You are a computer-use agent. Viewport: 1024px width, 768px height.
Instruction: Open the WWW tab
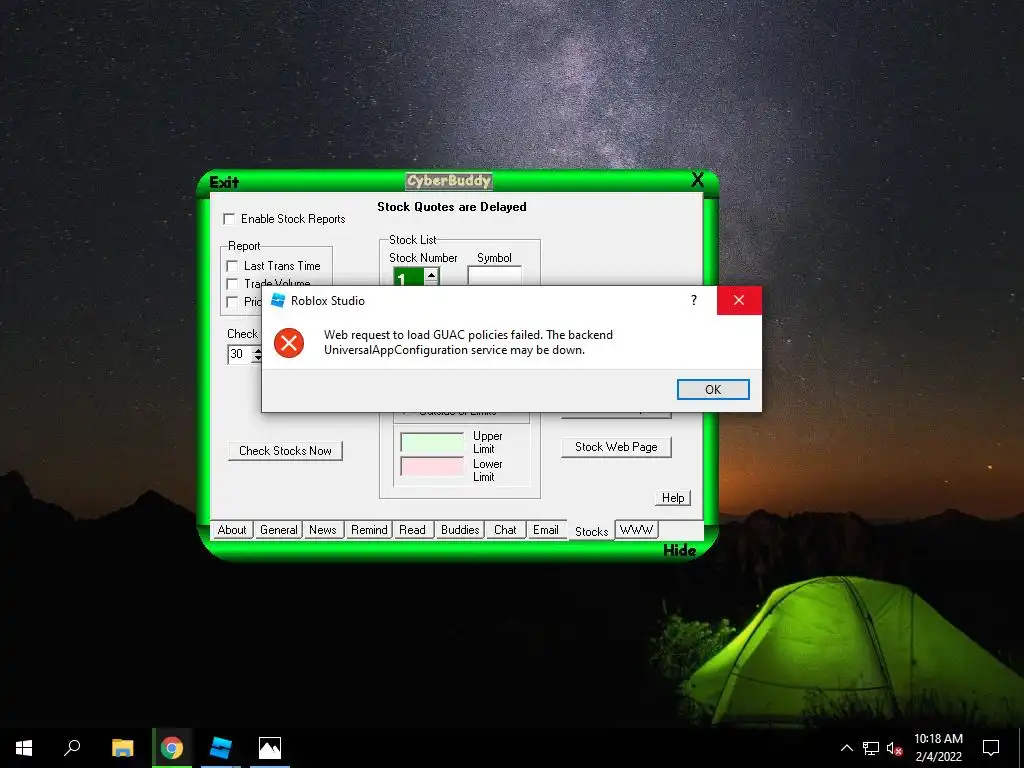(636, 530)
